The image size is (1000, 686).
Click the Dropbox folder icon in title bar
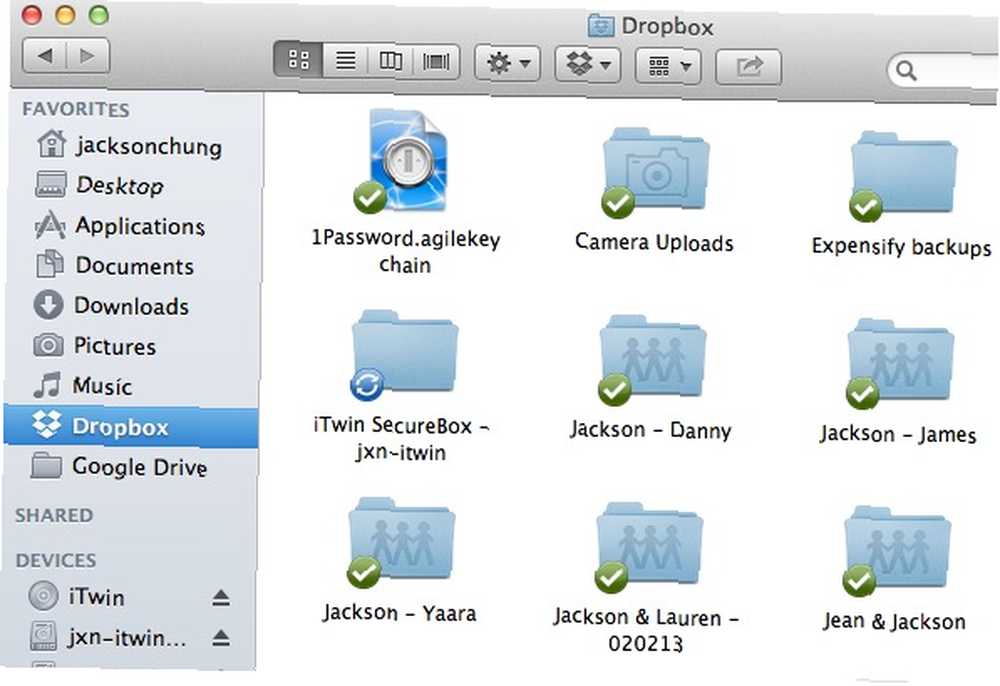pyautogui.click(x=600, y=26)
